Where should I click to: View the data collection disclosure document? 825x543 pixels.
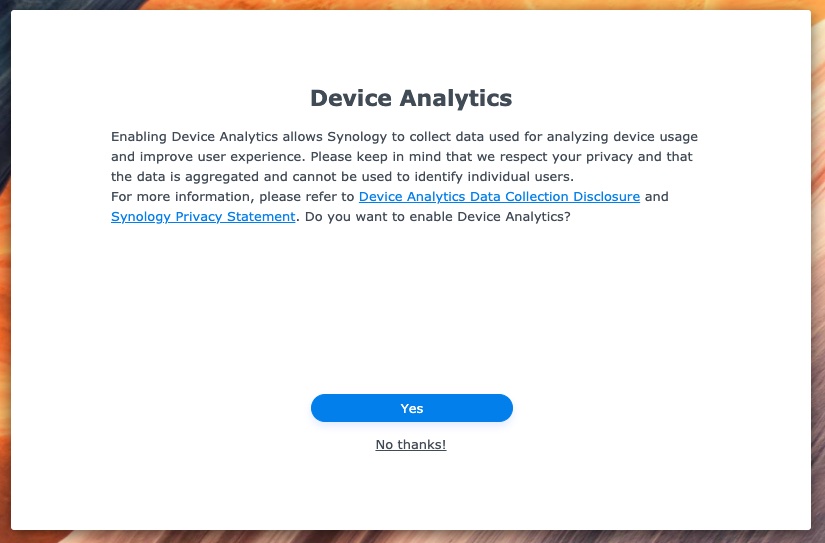(499, 196)
